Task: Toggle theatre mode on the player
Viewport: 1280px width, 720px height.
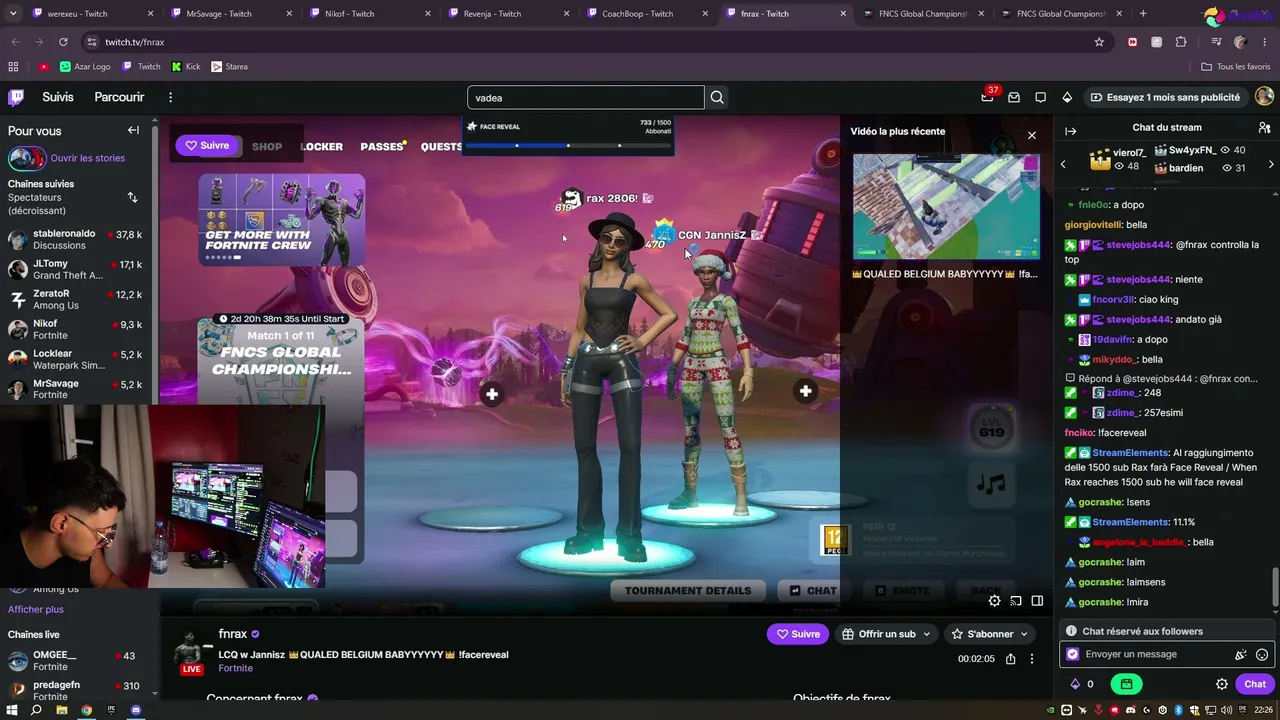Action: click(1037, 601)
